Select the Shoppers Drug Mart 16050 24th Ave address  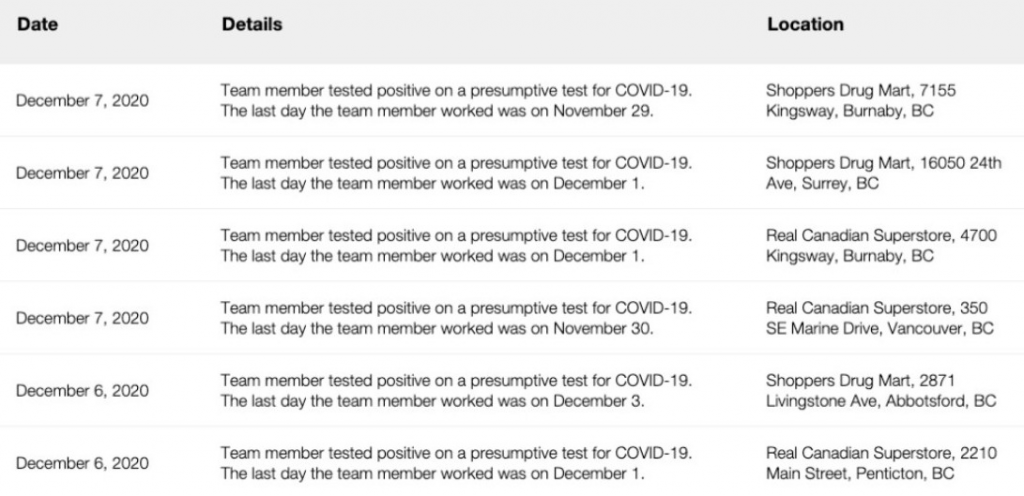point(884,173)
